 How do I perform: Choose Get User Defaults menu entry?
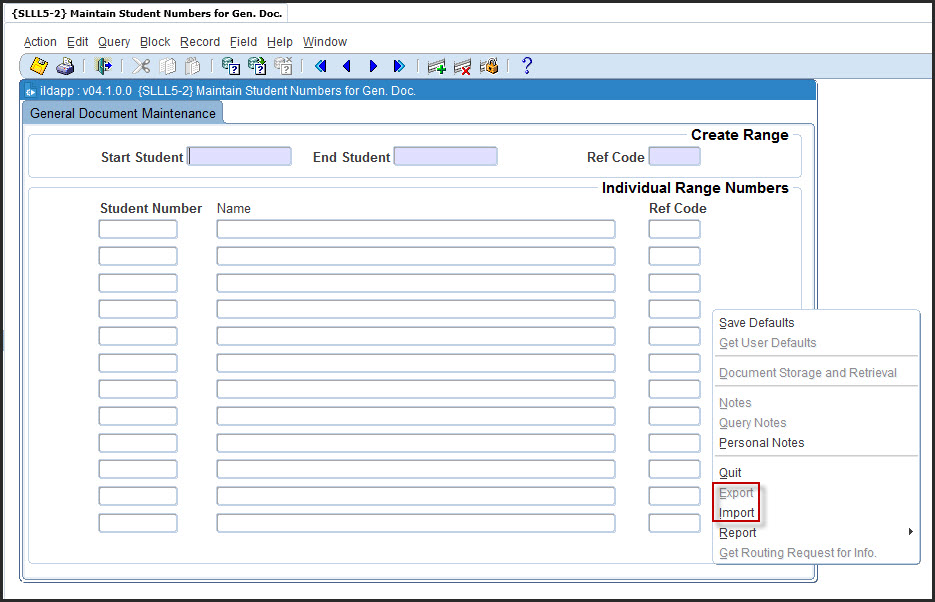click(x=767, y=343)
